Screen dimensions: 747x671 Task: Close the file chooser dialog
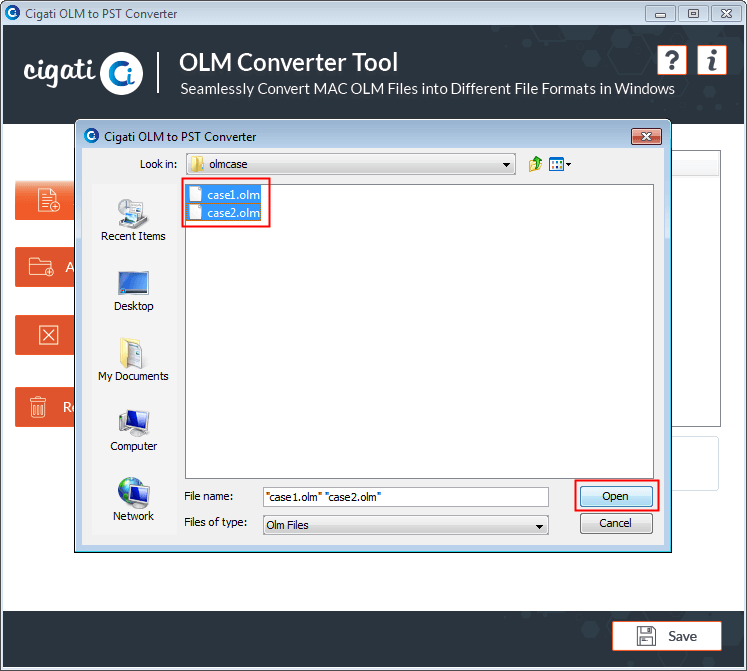tap(646, 137)
